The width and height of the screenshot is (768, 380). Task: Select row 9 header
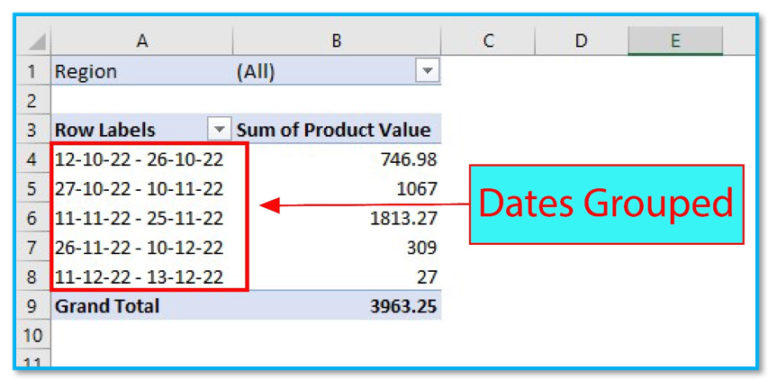tap(32, 306)
